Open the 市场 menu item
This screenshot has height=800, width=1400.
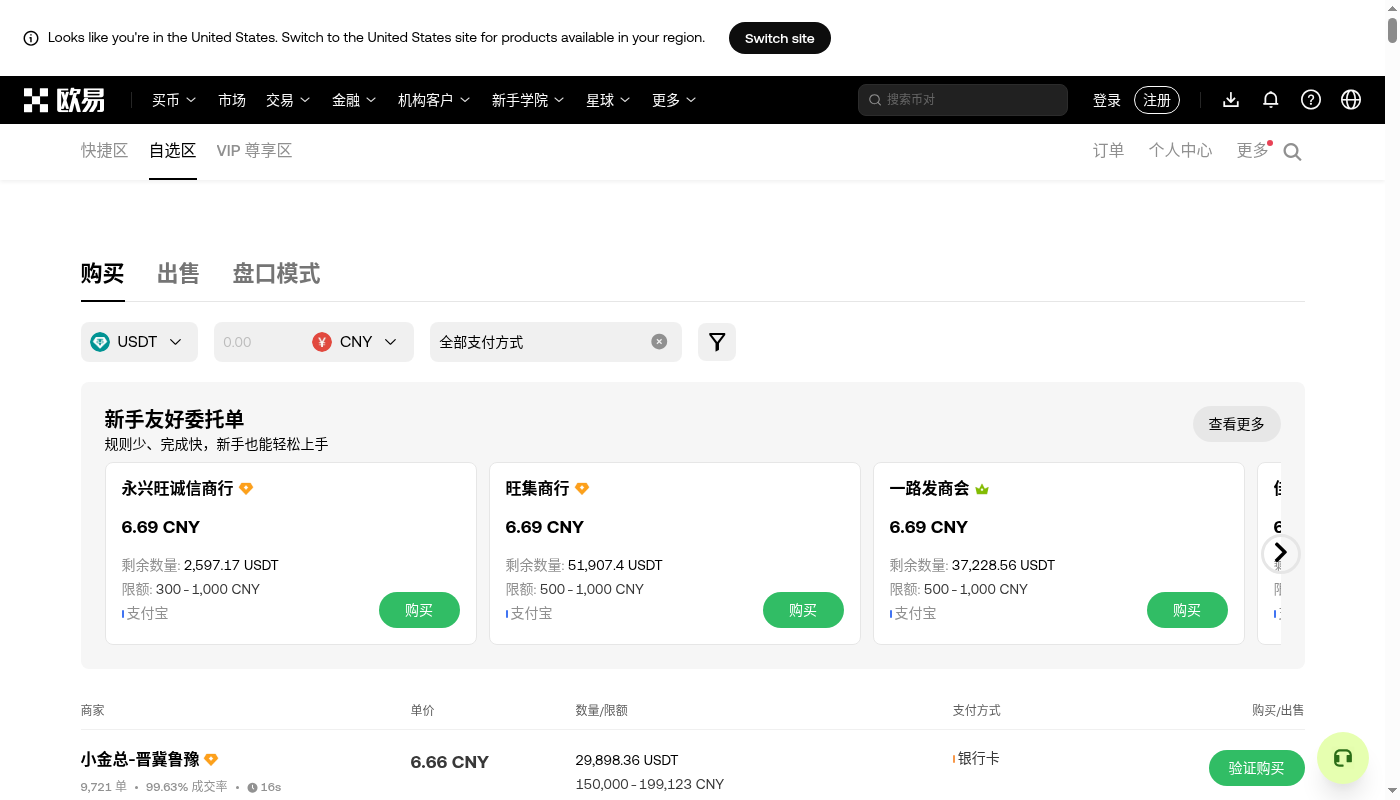(x=232, y=100)
